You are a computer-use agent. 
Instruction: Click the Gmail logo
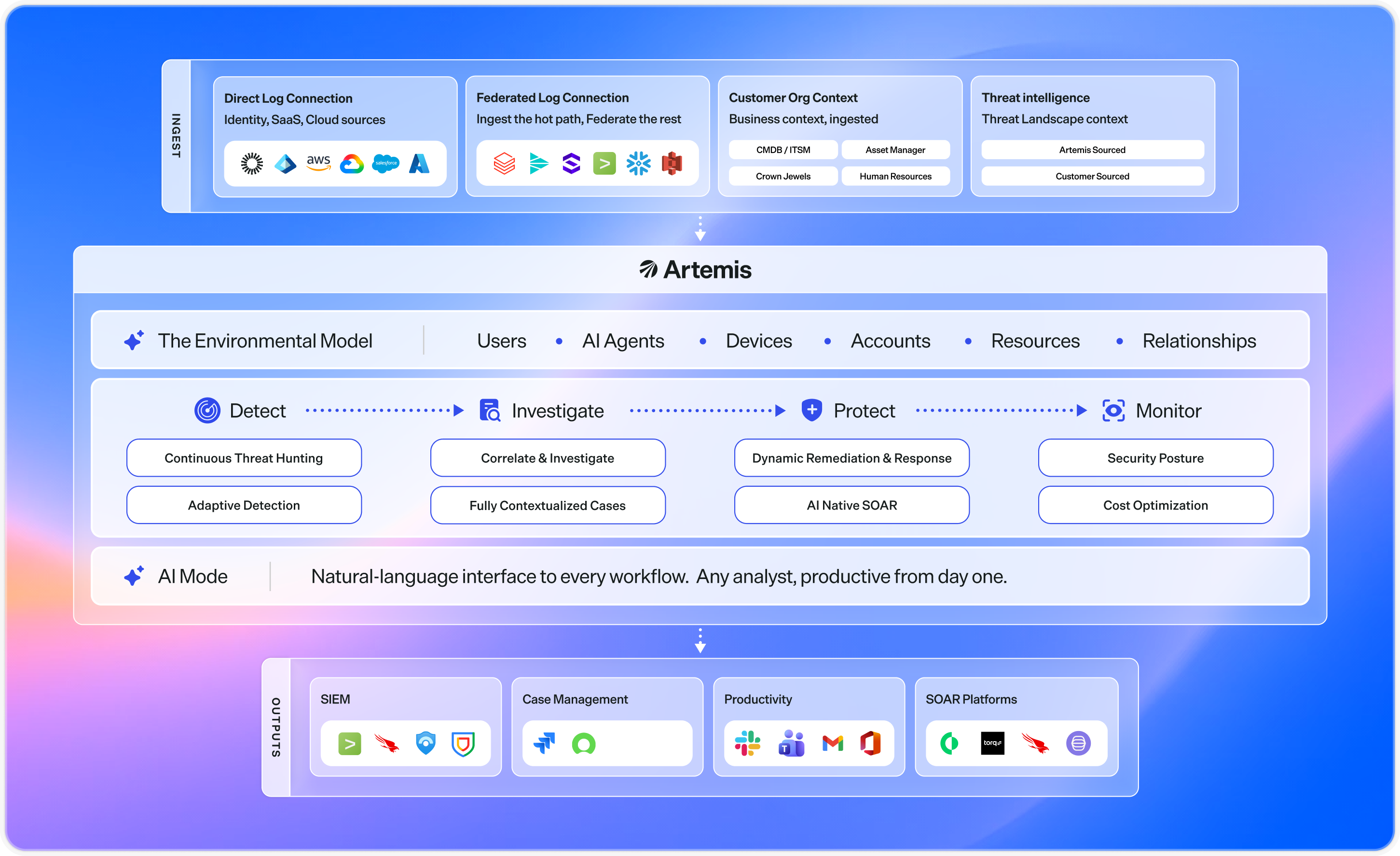833,744
